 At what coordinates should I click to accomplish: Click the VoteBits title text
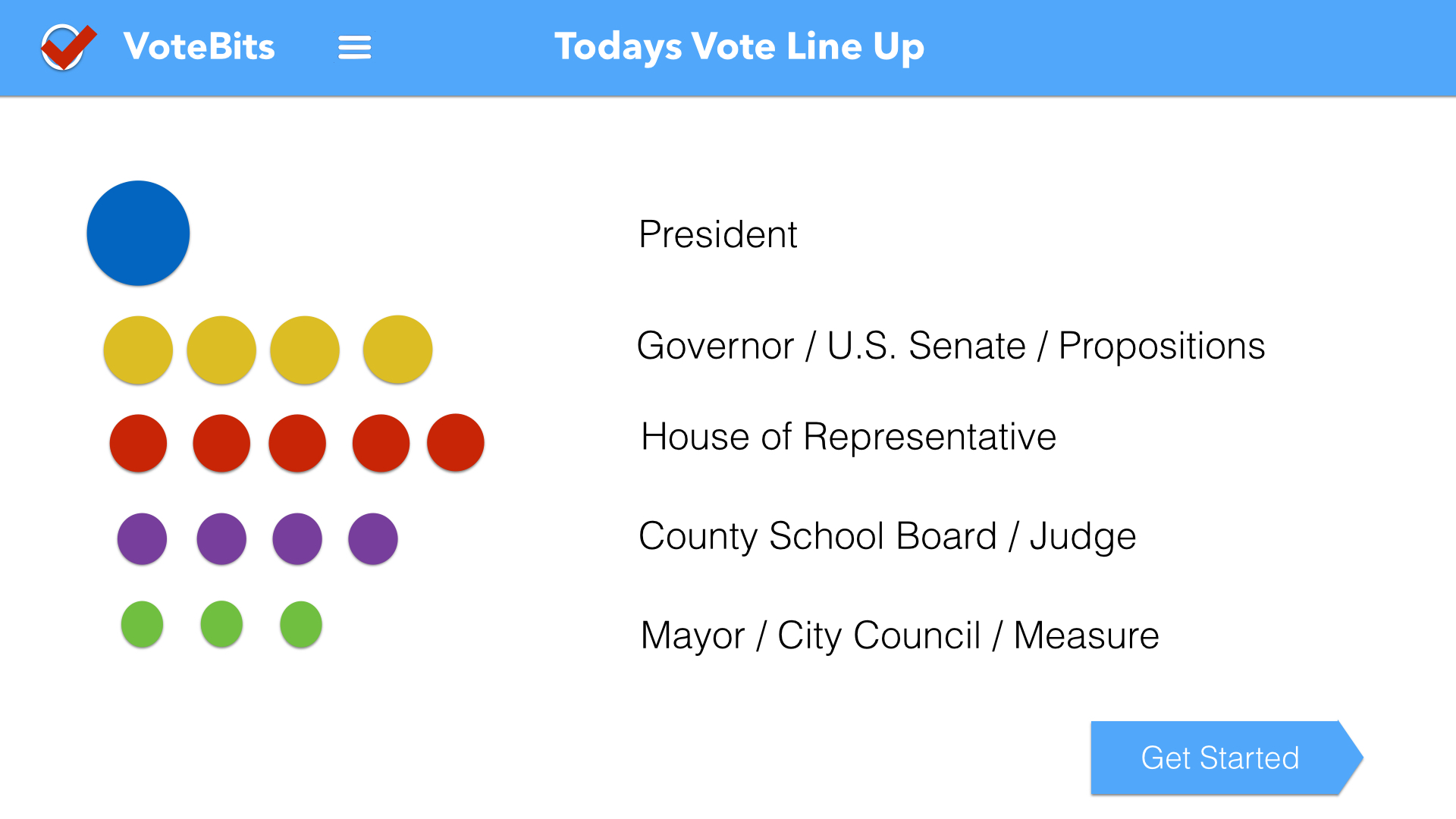(199, 46)
